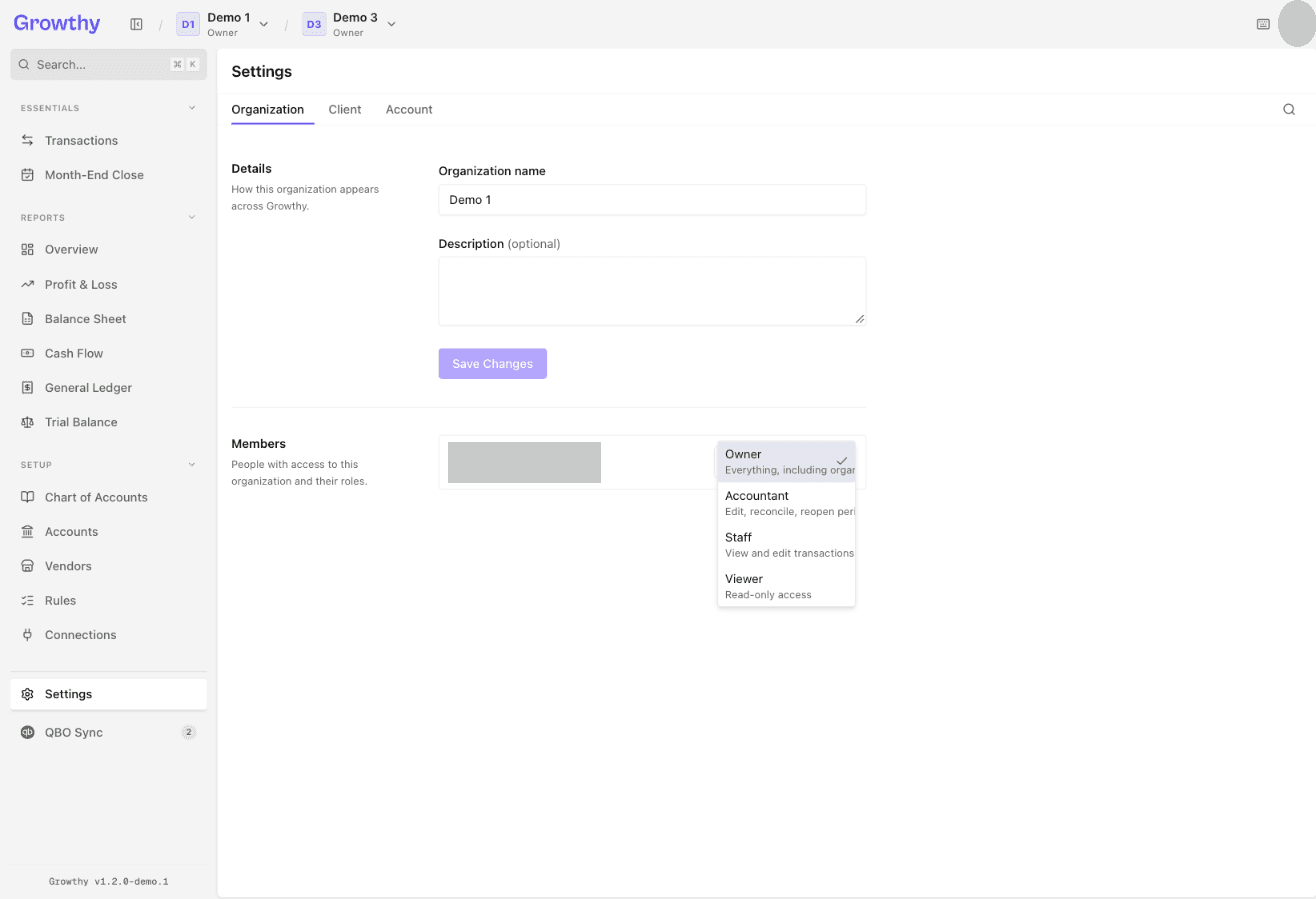Open Settings in the sidebar
The height and width of the screenshot is (899, 1316).
click(x=109, y=694)
